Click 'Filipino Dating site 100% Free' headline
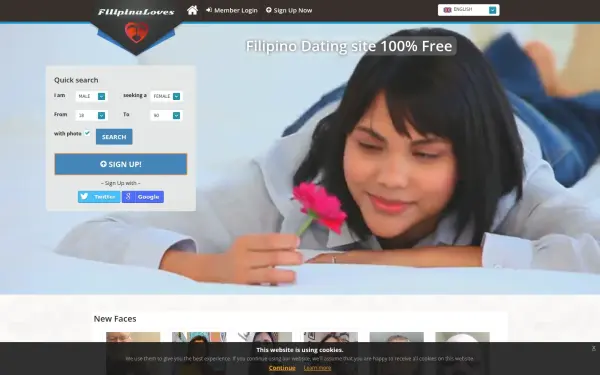 click(349, 46)
